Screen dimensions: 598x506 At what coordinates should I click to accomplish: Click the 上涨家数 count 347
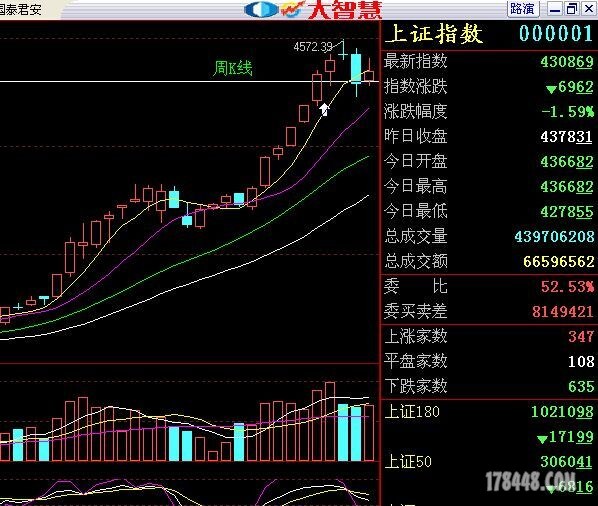click(581, 337)
